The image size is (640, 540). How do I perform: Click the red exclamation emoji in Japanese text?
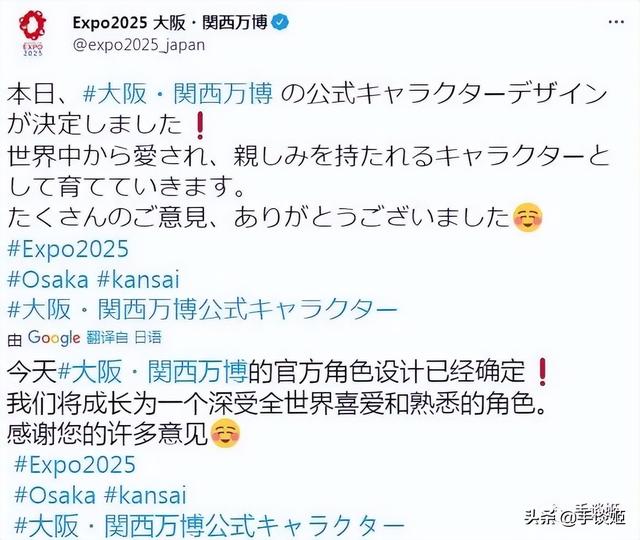(200, 125)
